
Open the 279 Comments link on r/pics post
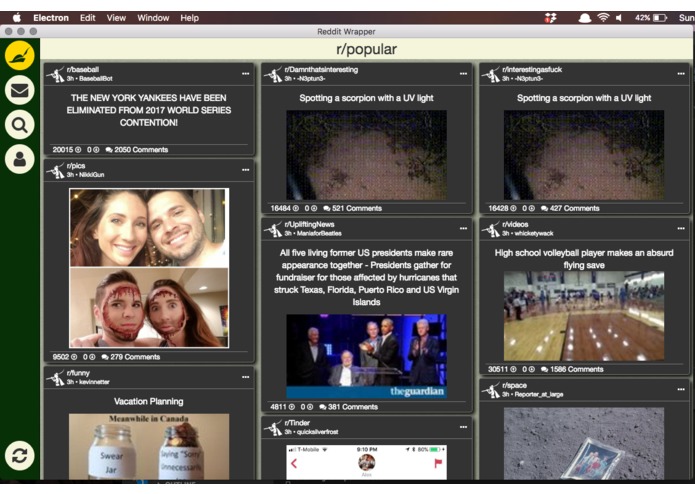point(131,357)
